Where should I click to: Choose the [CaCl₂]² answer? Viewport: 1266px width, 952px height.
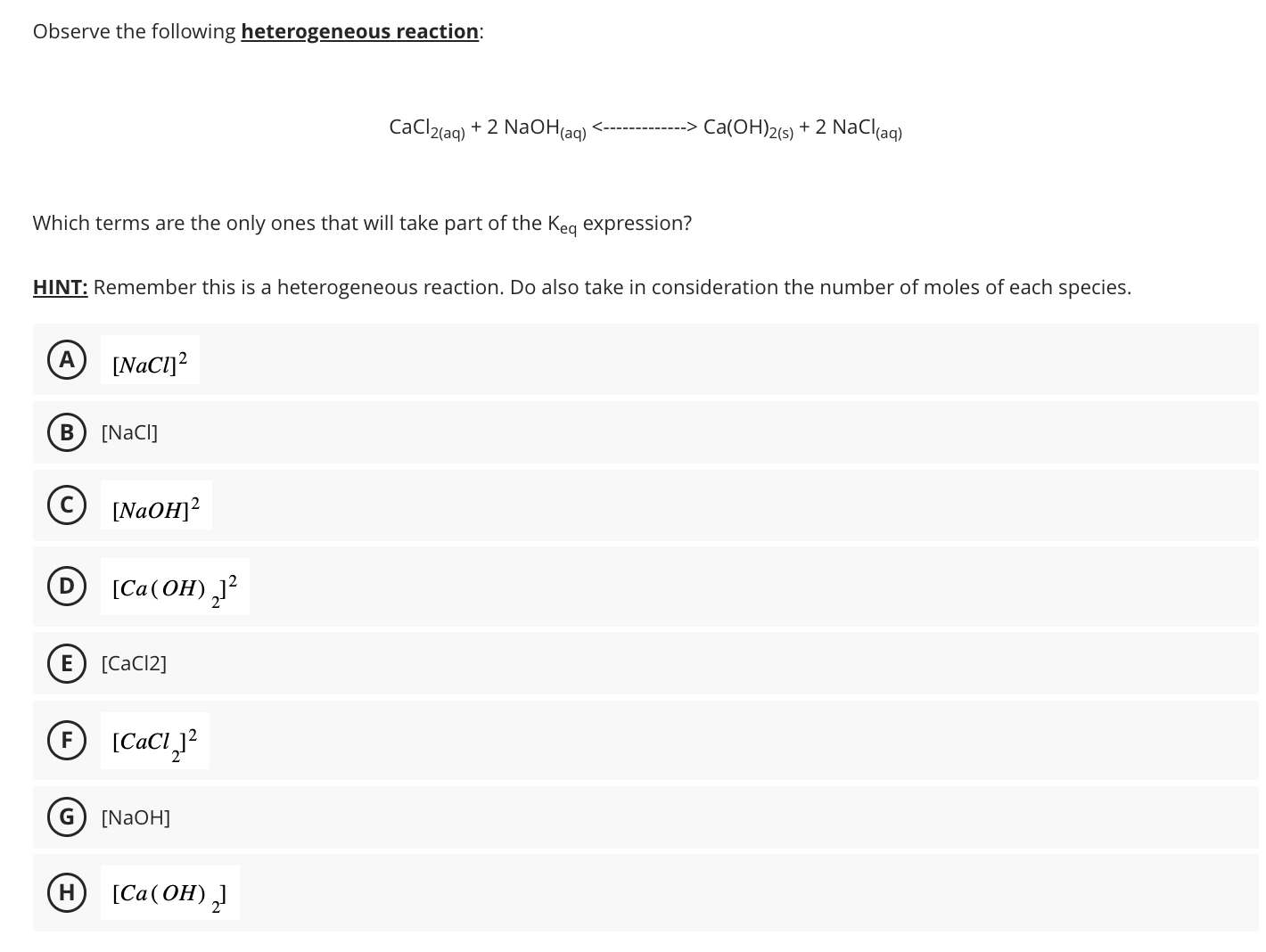click(x=154, y=741)
